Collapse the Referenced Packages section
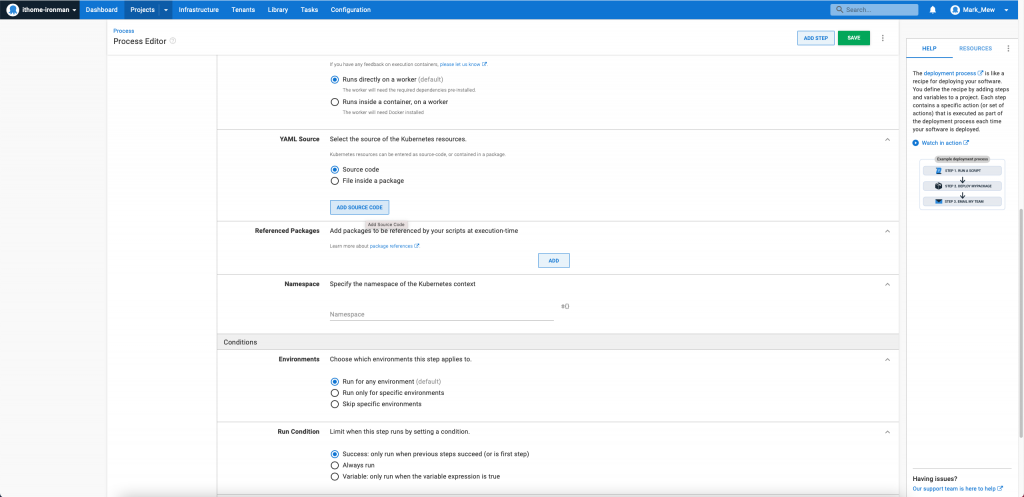The height and width of the screenshot is (497, 1024). tap(887, 231)
